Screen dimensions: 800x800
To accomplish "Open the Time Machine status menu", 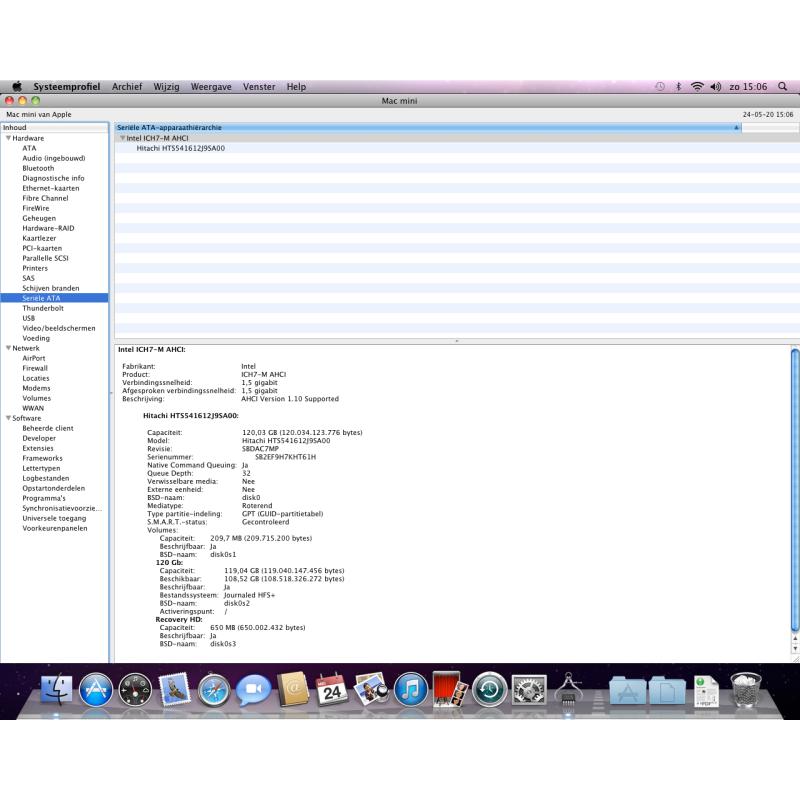I will pos(660,86).
